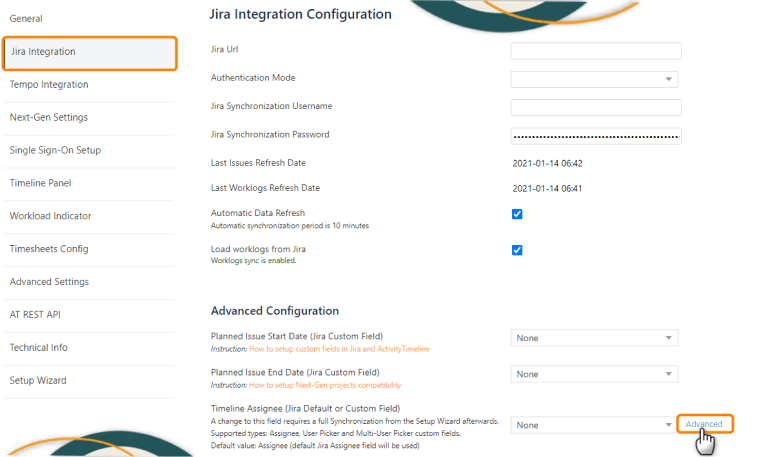The height and width of the screenshot is (457, 770).
Task: Open Timesheets Config page
Action: (x=49, y=249)
